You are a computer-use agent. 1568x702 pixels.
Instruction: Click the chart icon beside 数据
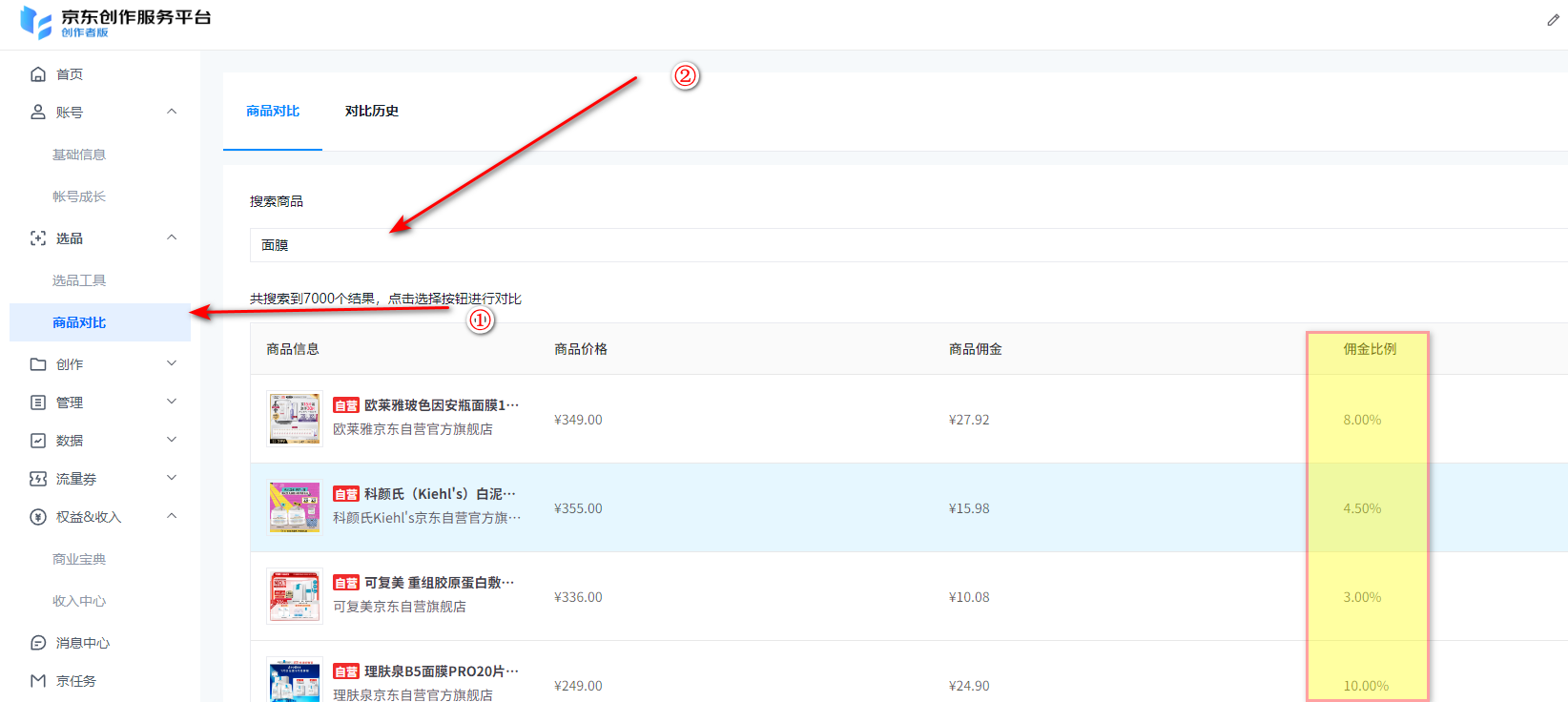pyautogui.click(x=38, y=441)
